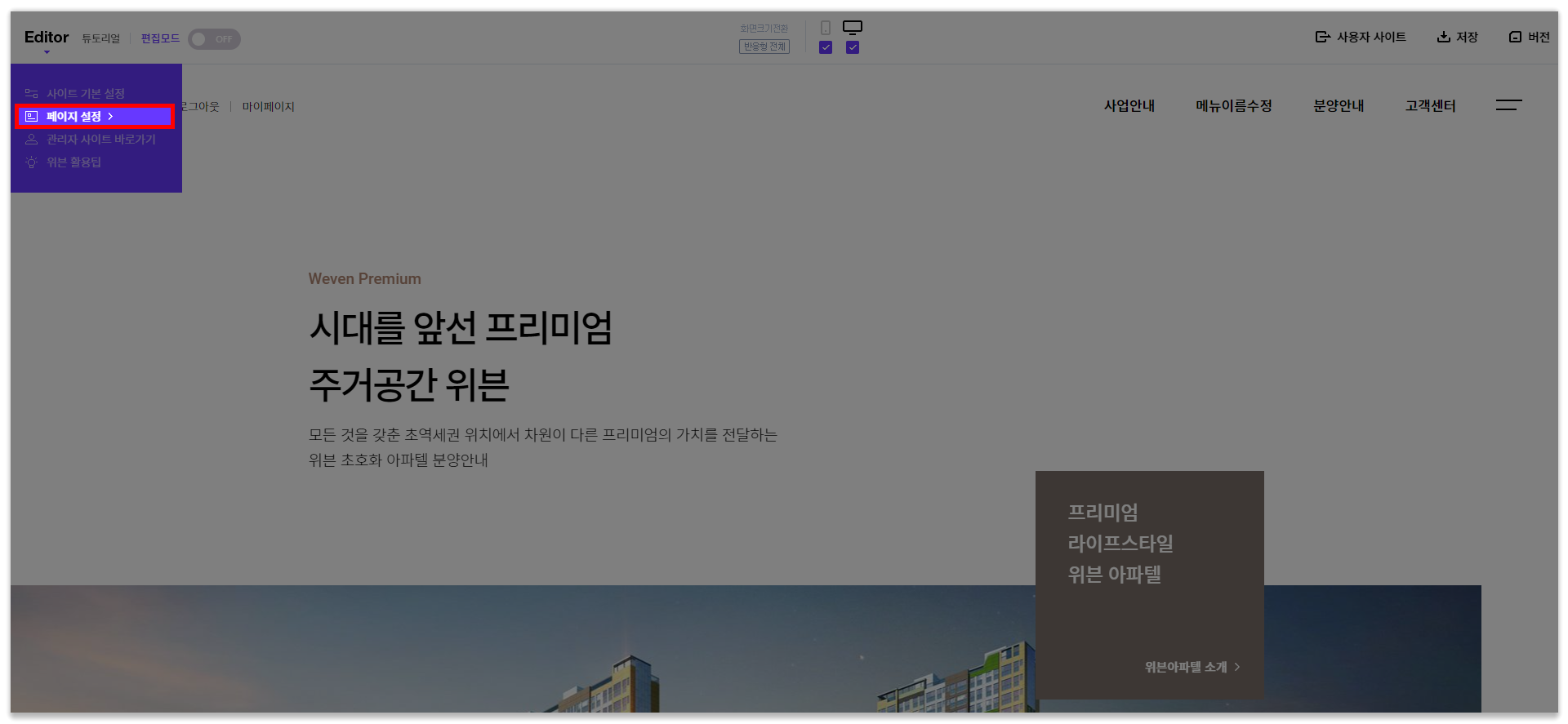The width and height of the screenshot is (1568, 724).
Task: Click the 사용자 사이트 exit icon
Action: [x=1322, y=37]
